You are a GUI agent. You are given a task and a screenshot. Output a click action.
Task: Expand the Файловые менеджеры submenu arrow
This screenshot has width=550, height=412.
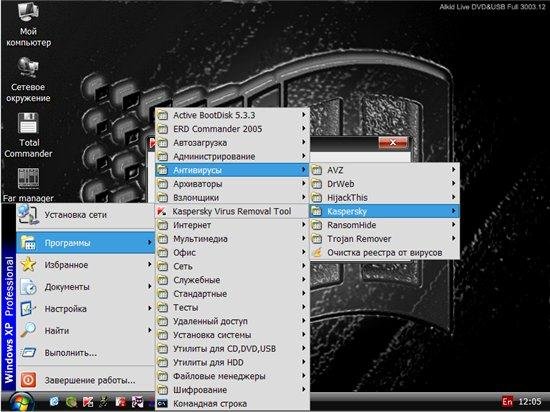click(x=303, y=376)
